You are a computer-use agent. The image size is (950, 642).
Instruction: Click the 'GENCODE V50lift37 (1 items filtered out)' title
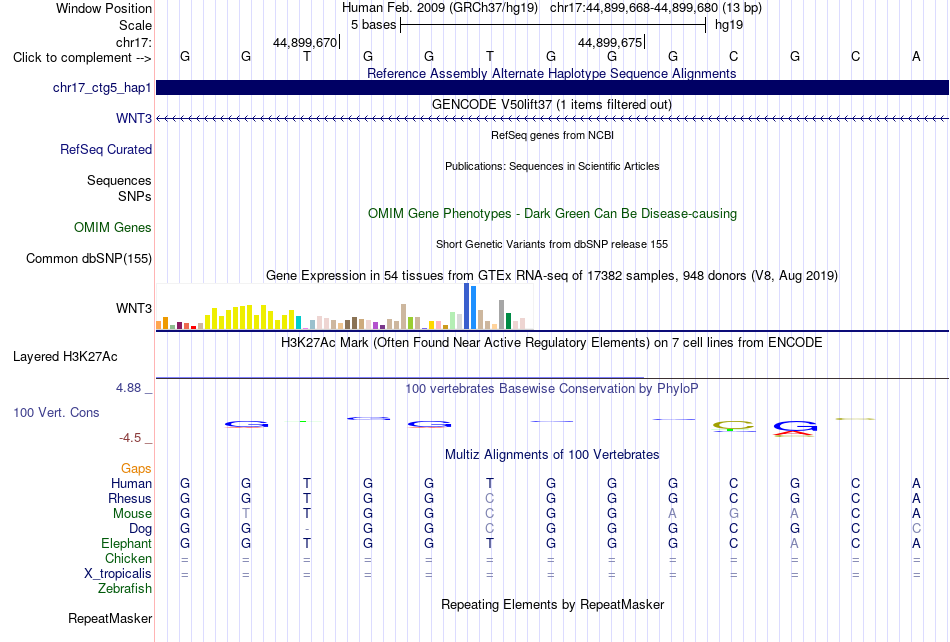pyautogui.click(x=552, y=104)
